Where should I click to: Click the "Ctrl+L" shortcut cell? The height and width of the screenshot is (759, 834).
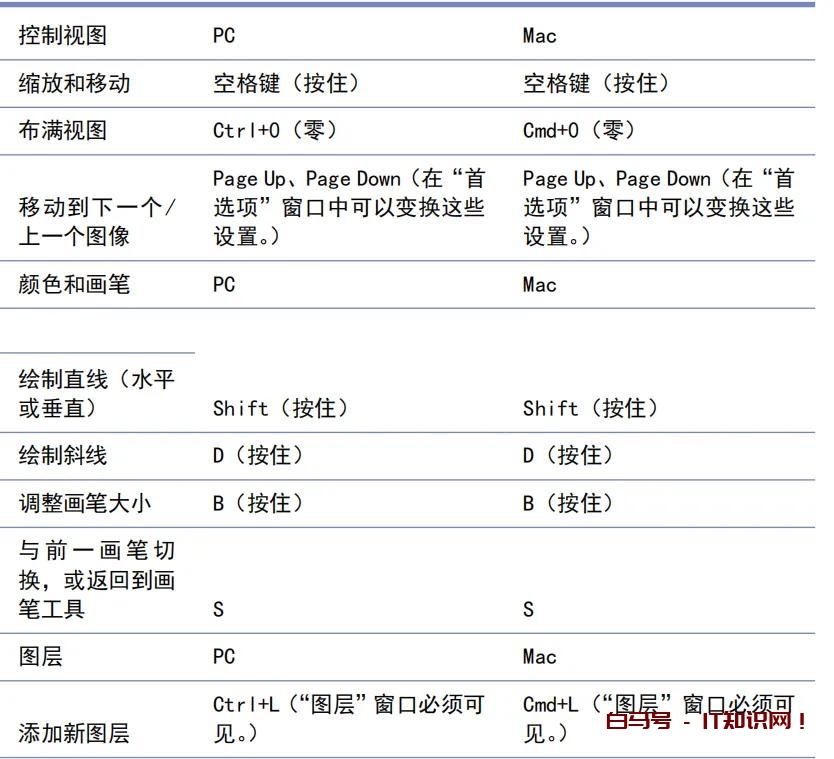pos(348,719)
